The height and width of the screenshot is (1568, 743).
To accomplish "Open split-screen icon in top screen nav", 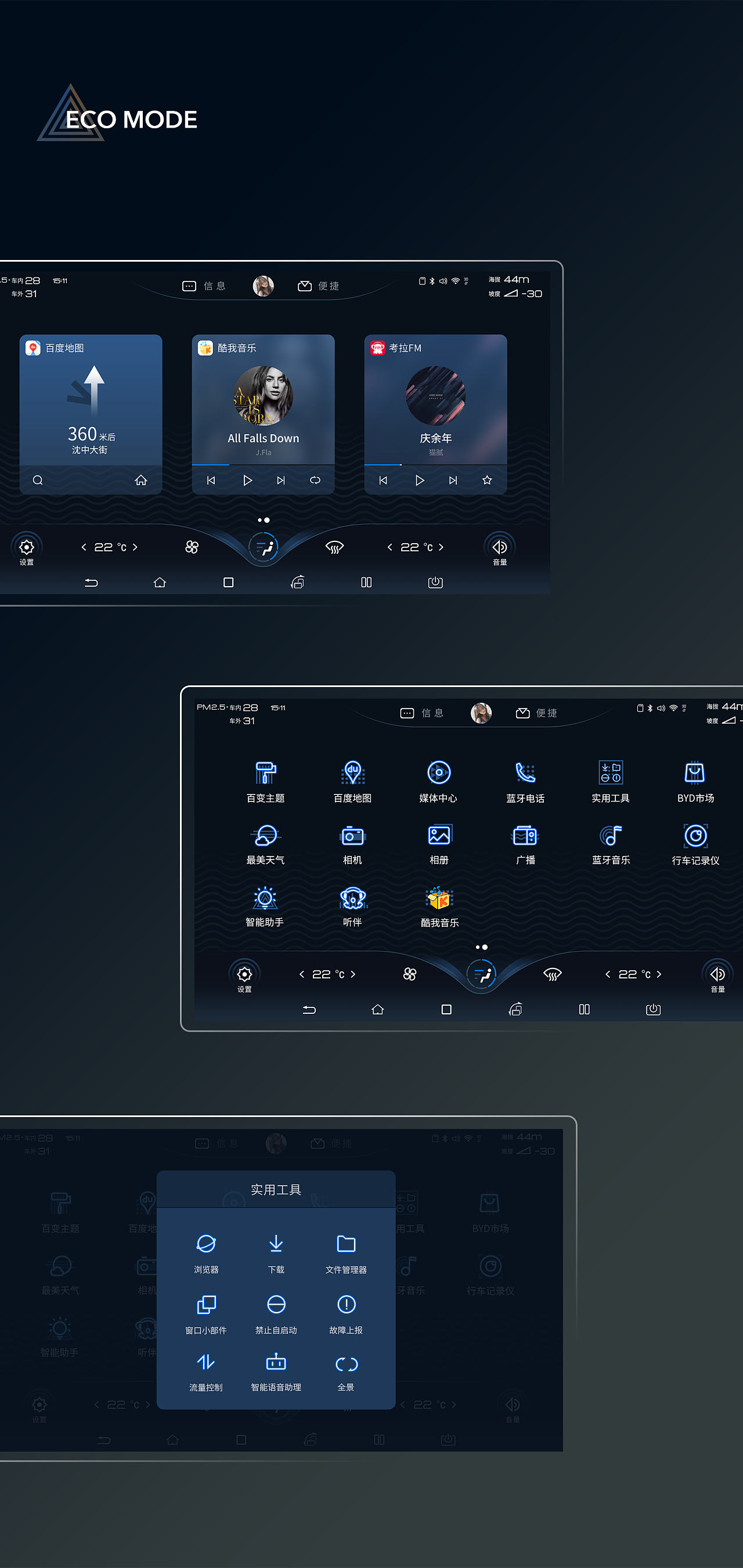I will tap(366, 583).
